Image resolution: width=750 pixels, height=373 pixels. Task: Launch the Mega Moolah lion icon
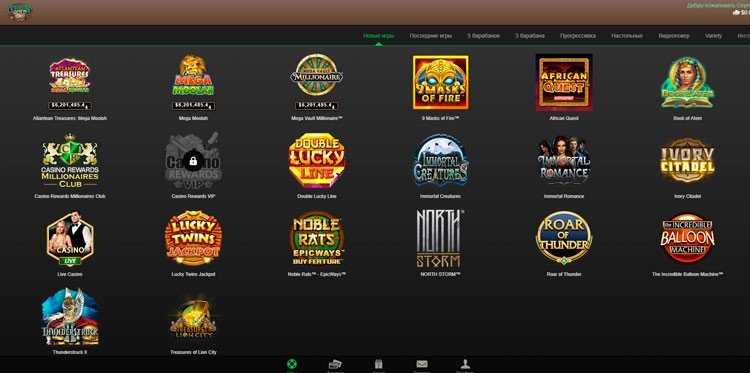point(193,76)
